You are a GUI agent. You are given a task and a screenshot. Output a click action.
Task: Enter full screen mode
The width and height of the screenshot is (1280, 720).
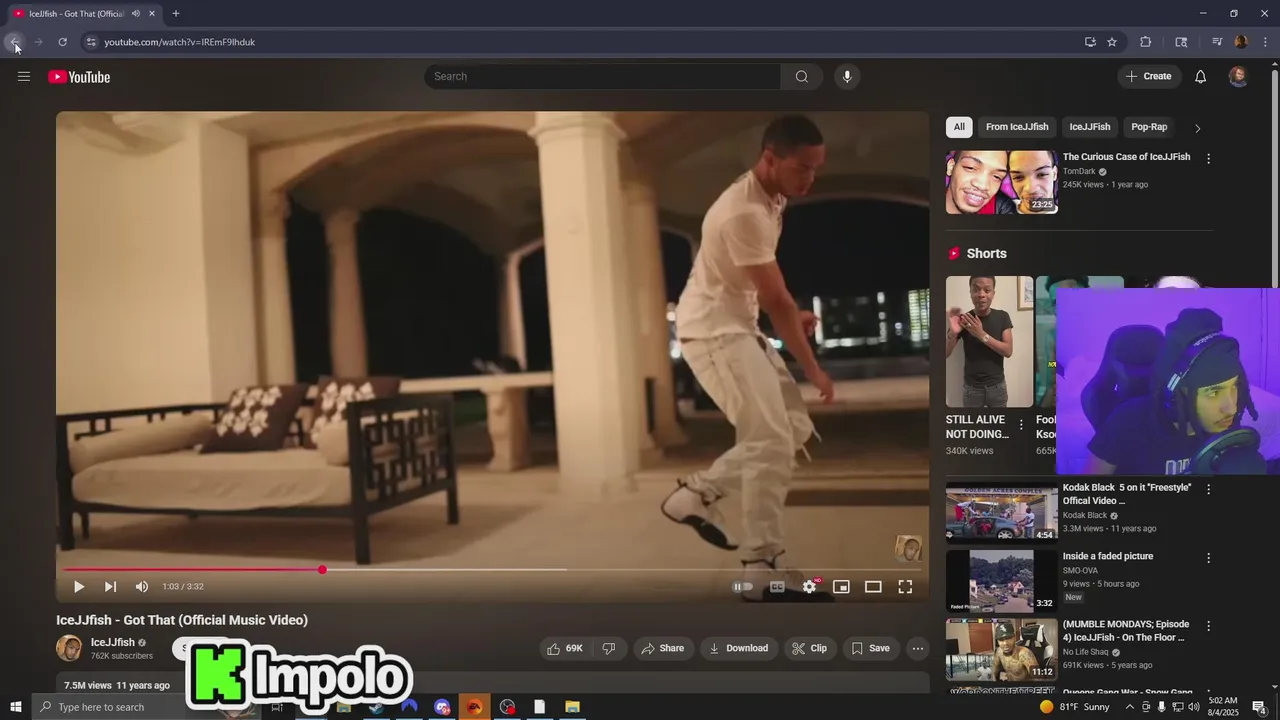905,587
